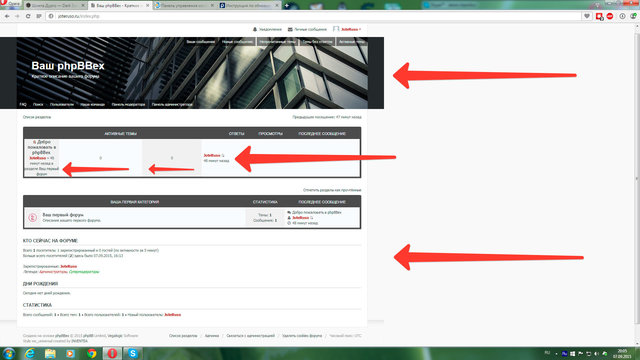The image size is (640, 360).
Task: Click the browser back arrow
Action: coord(7,16)
